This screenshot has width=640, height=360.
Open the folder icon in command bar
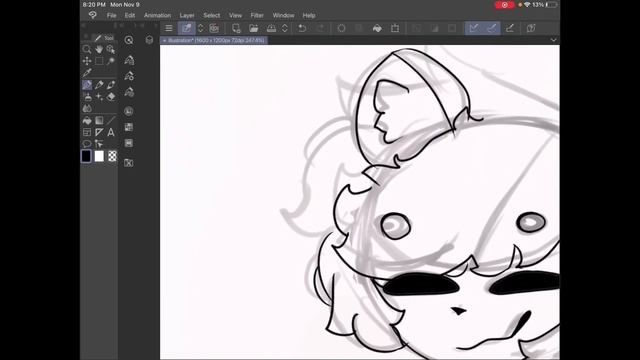click(x=253, y=28)
